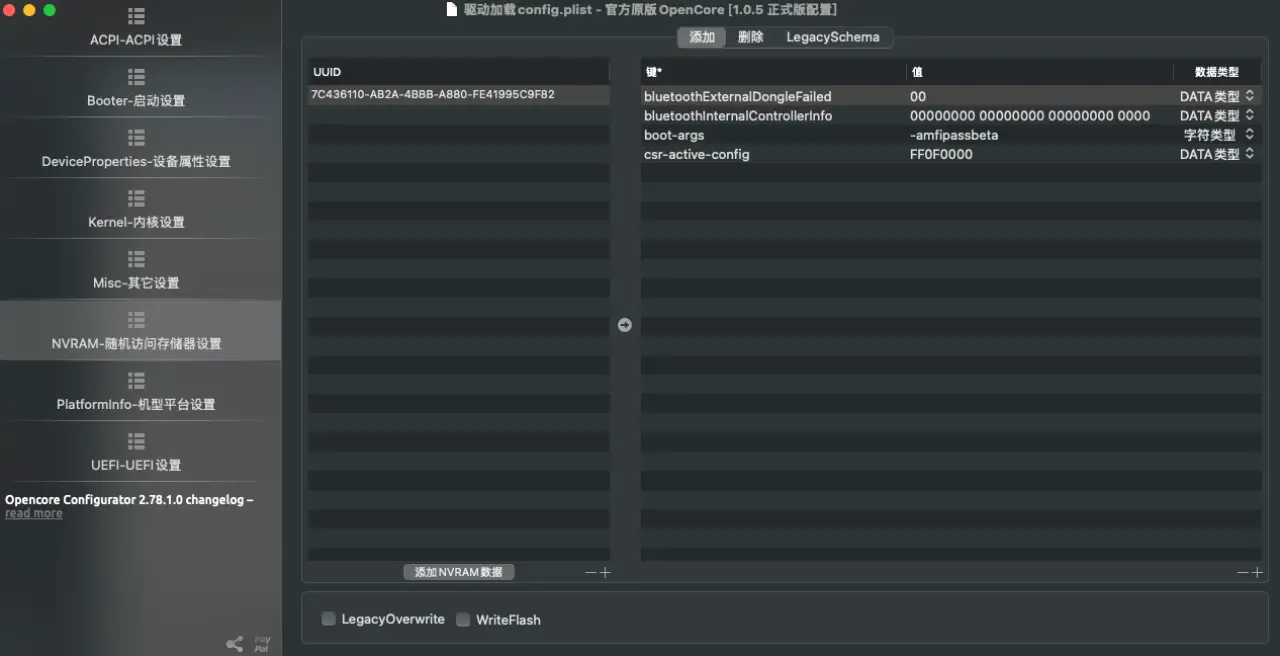The image size is (1280, 656).
Task: Click the arrow icon between UUID and key lists
Action: tap(625, 325)
